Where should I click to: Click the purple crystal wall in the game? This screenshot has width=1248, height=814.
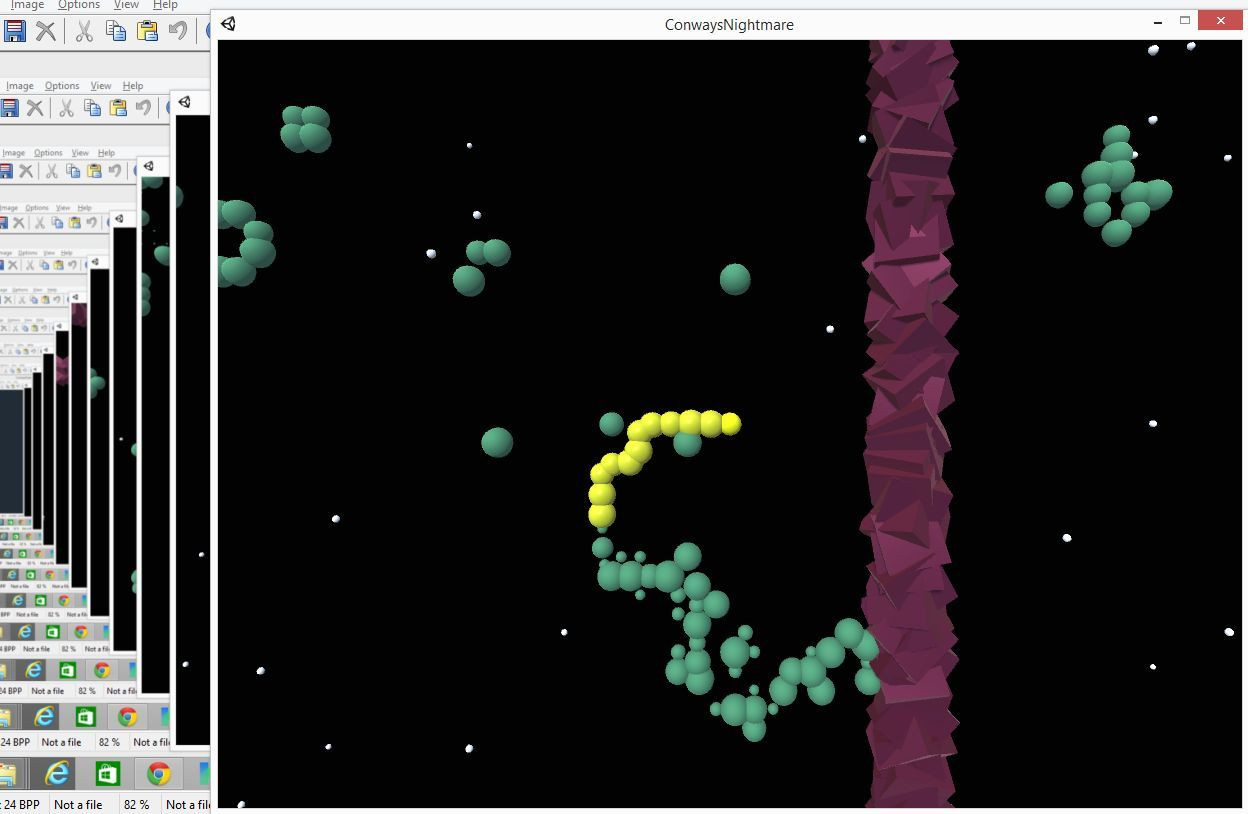coord(910,424)
